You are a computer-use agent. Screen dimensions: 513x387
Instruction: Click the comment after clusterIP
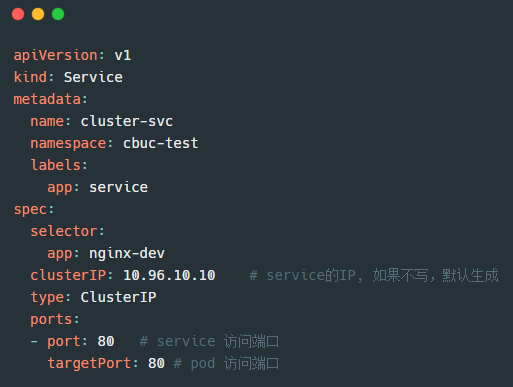pos(374,275)
